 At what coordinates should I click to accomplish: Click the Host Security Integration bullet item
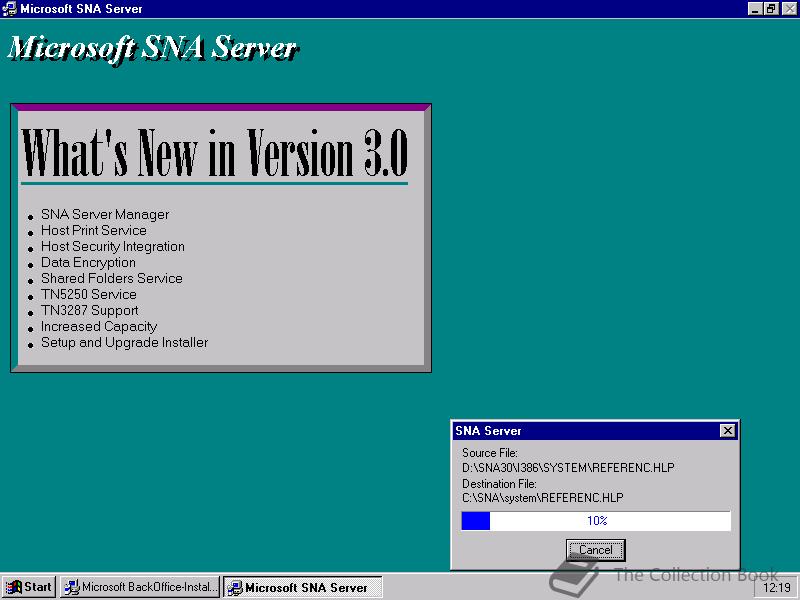pos(113,246)
